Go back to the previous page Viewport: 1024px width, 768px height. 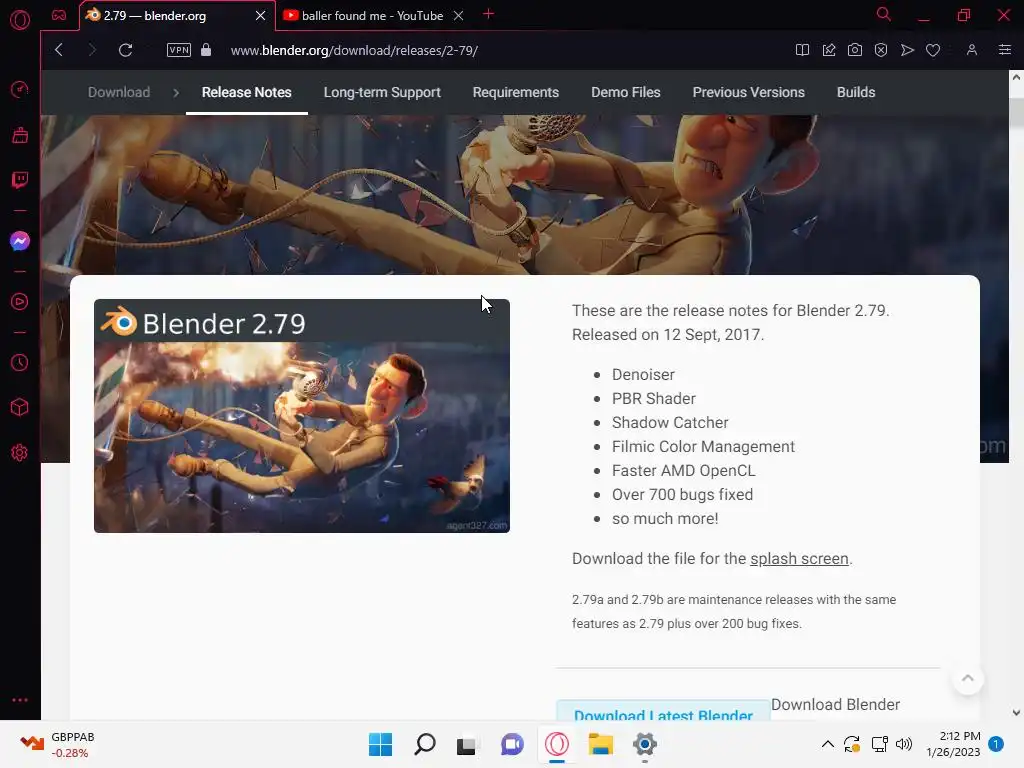tap(59, 50)
